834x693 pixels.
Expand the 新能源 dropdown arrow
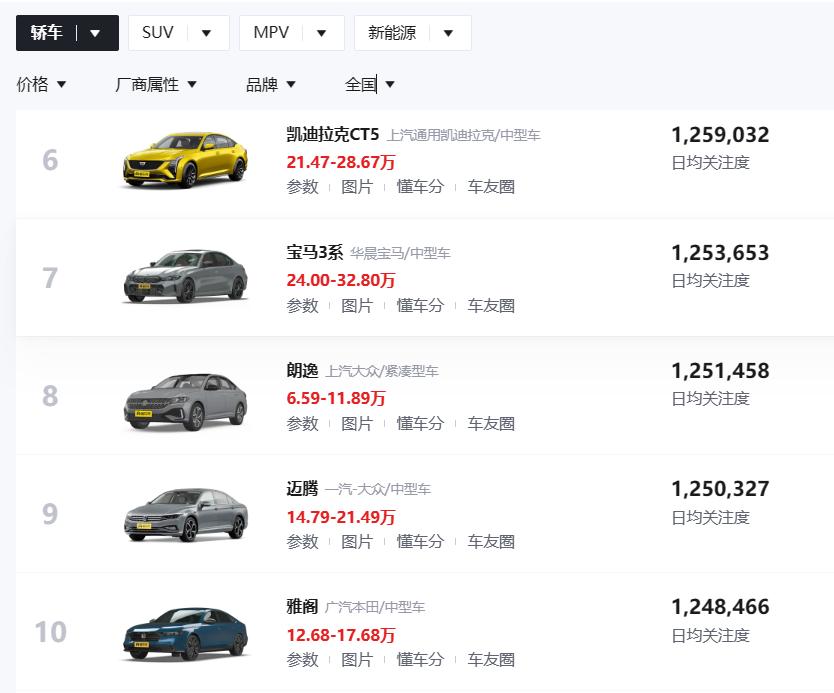point(448,34)
